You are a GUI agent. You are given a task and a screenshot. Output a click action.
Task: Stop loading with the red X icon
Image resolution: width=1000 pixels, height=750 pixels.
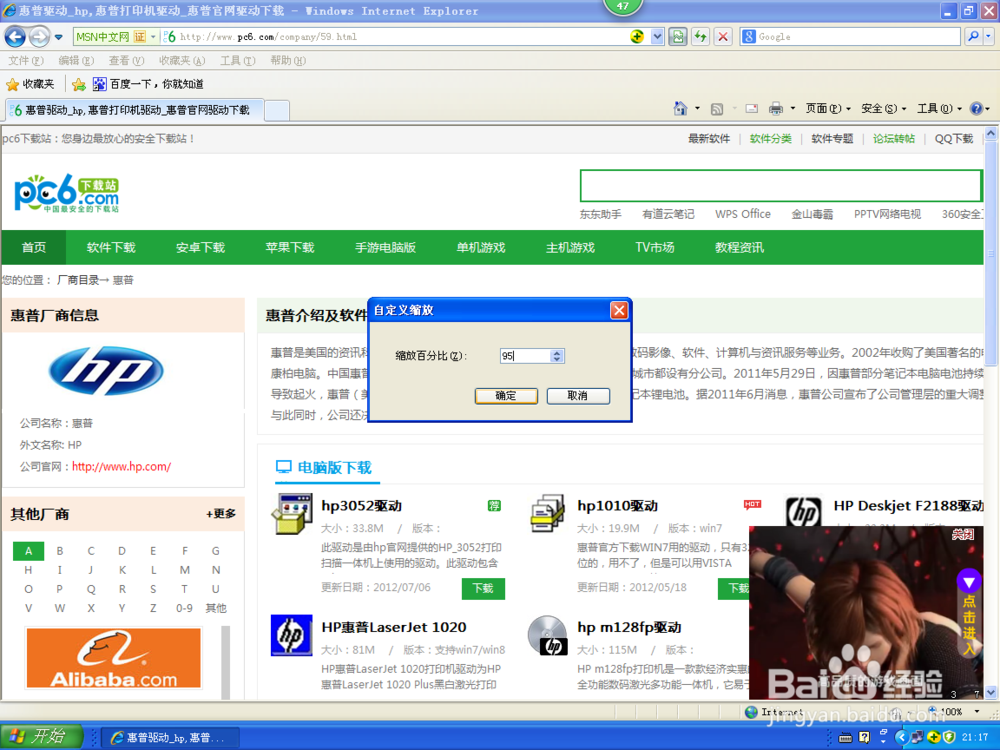[723, 37]
